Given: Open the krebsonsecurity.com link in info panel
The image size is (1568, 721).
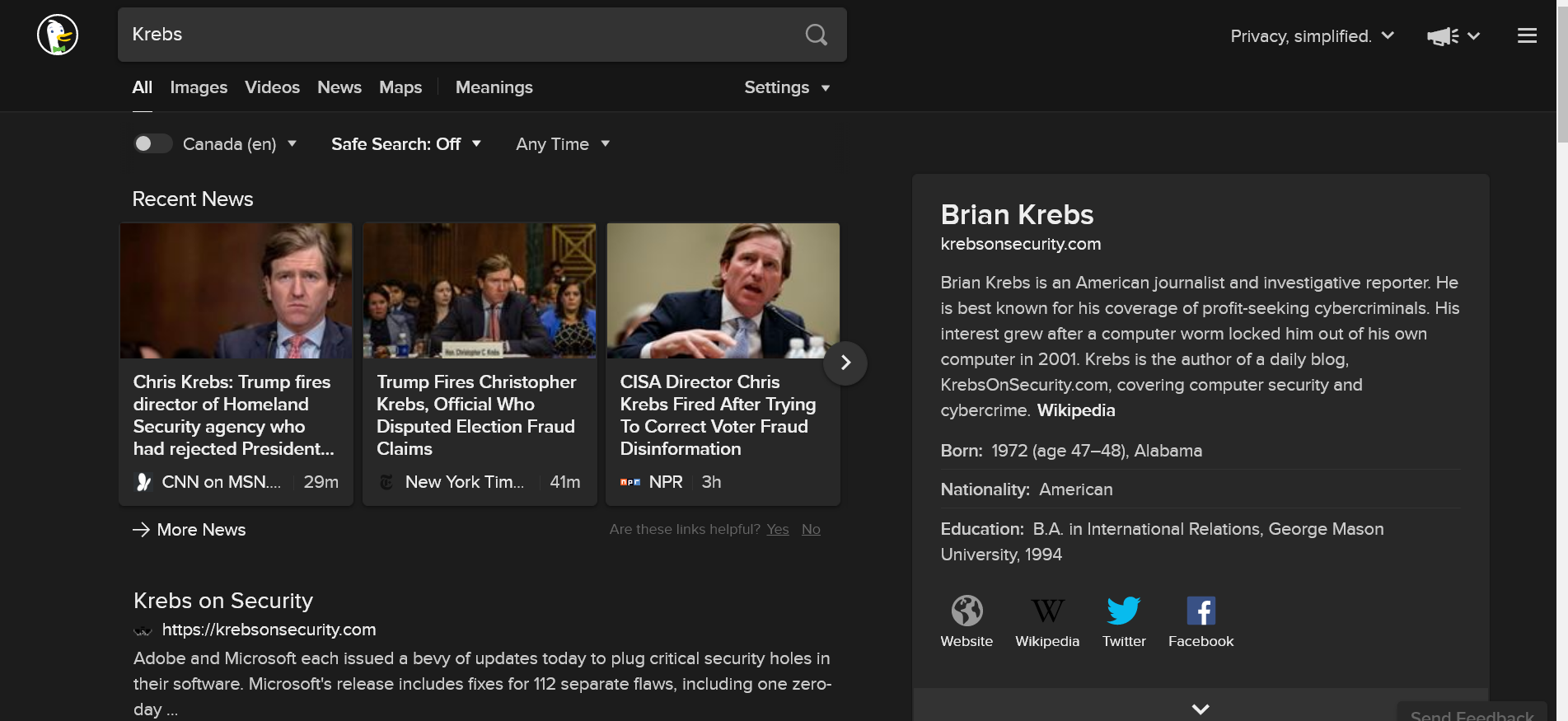Looking at the screenshot, I should pyautogui.click(x=1021, y=244).
